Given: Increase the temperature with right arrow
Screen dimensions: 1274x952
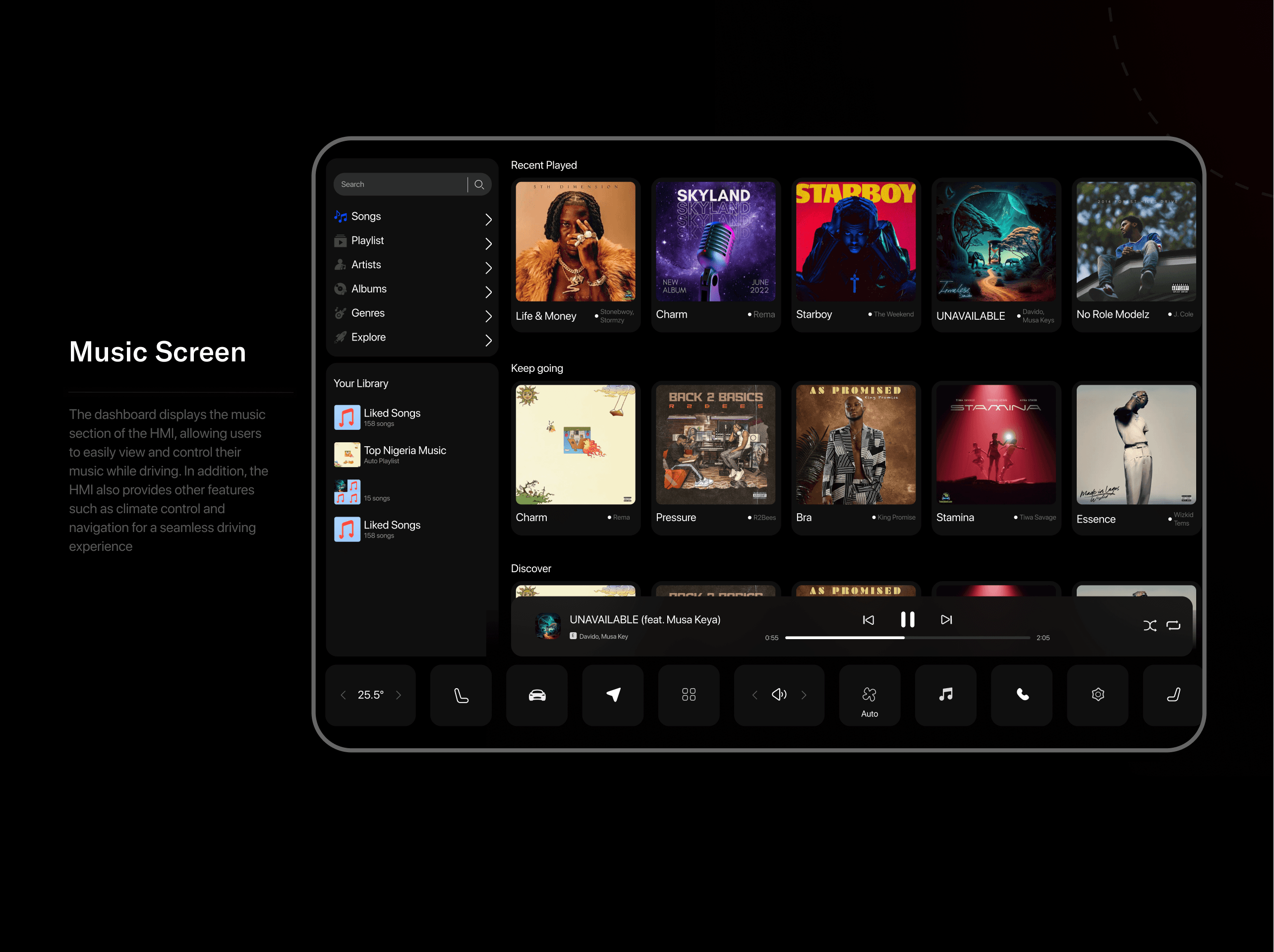Looking at the screenshot, I should click(399, 695).
